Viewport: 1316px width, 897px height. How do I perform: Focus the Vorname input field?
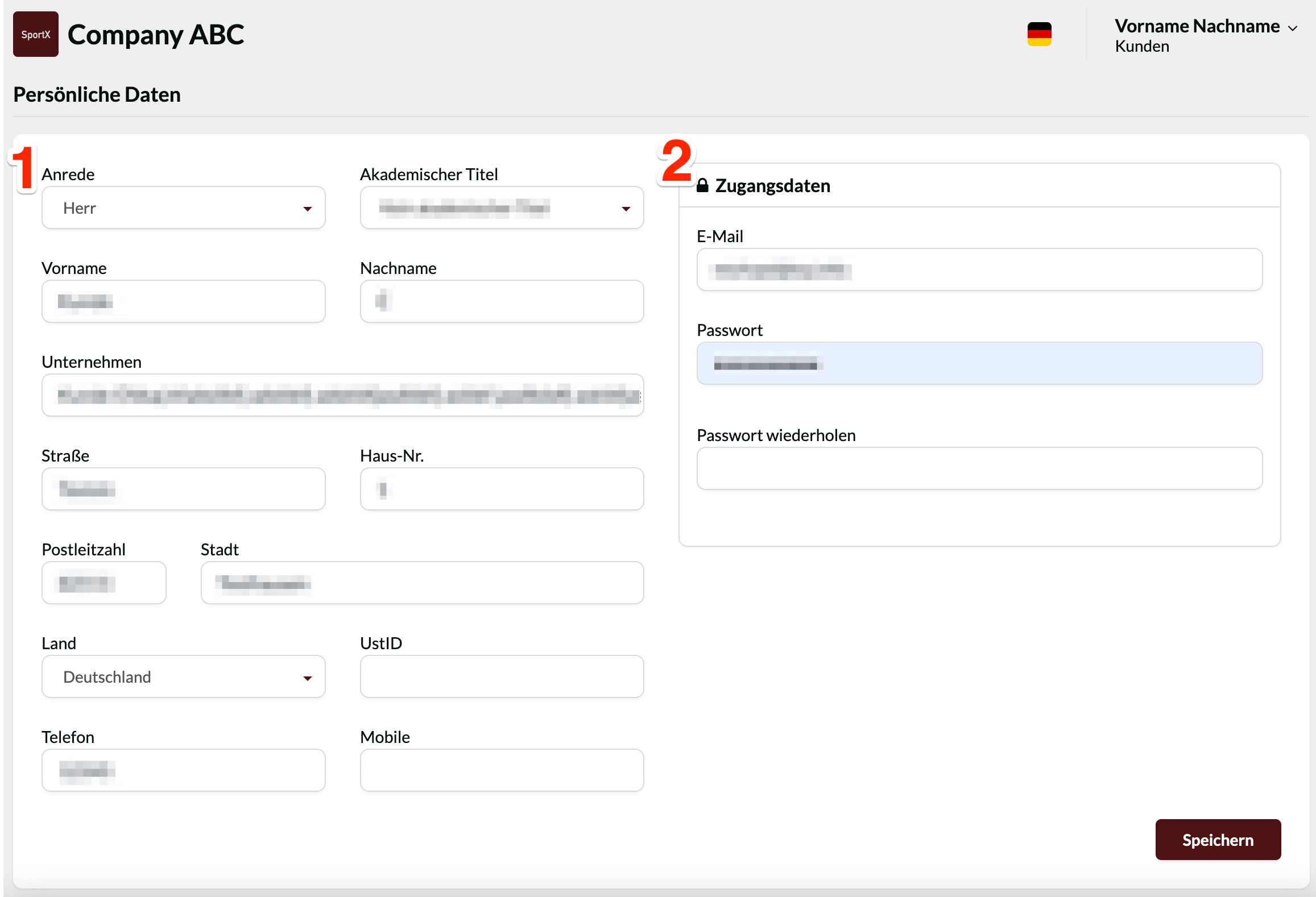183,302
